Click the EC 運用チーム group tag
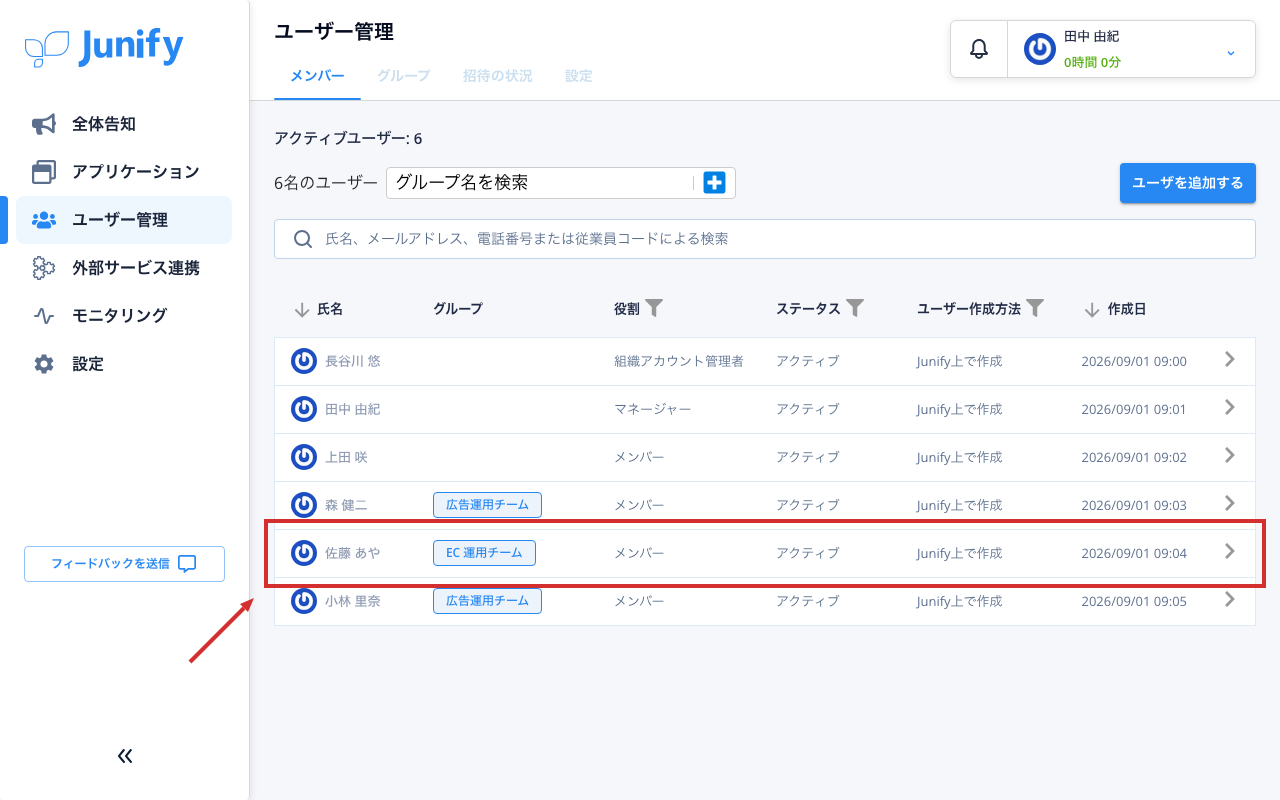The image size is (1280, 800). [484, 553]
